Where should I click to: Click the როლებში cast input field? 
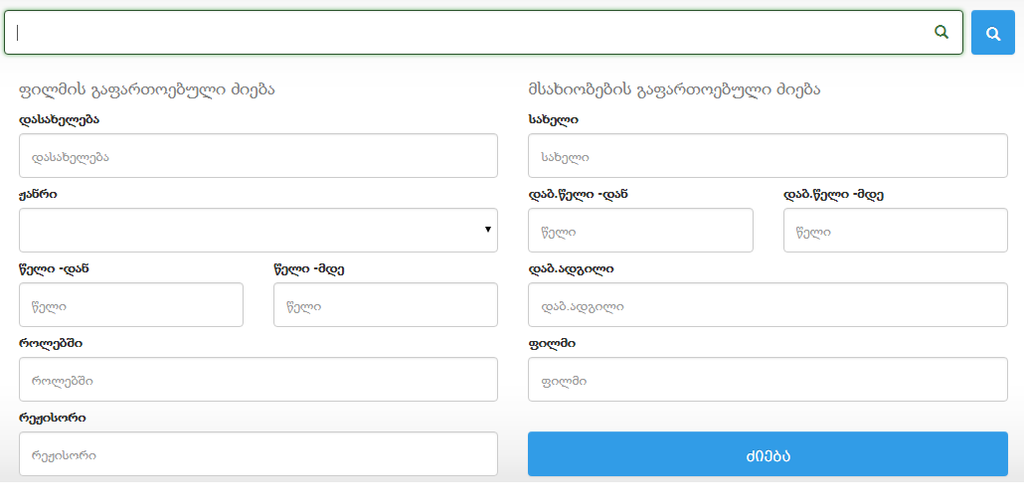pyautogui.click(x=259, y=379)
